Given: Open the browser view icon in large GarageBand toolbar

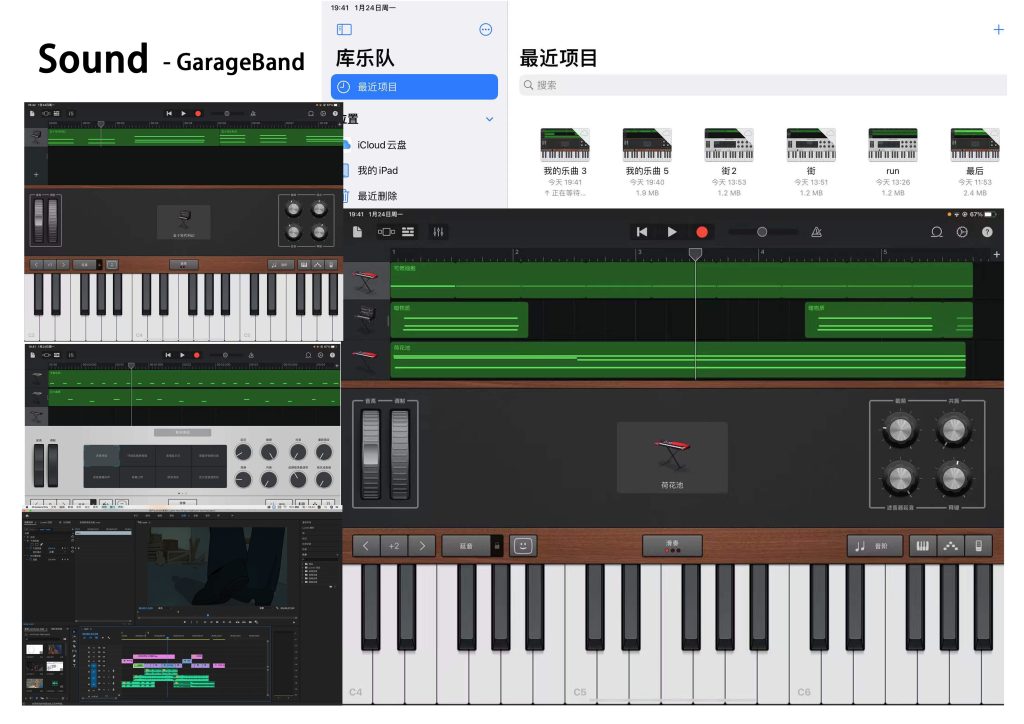Looking at the screenshot, I should [386, 232].
